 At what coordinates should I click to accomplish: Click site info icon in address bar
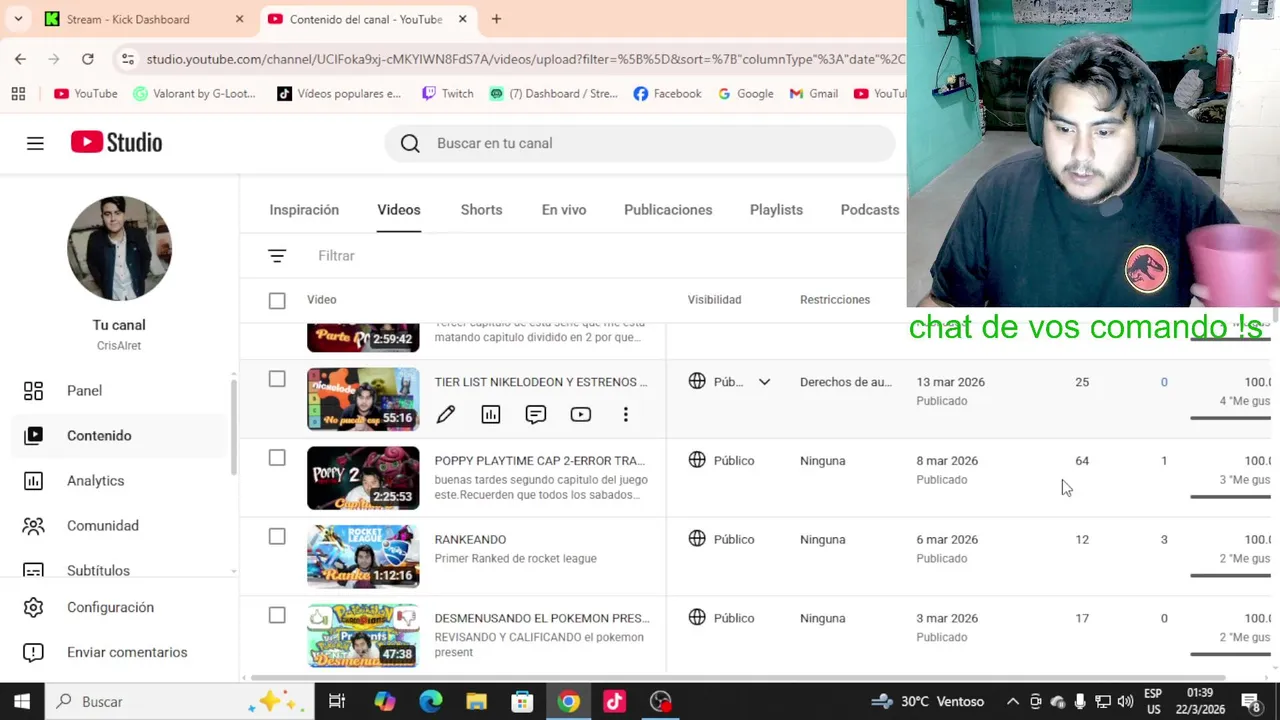pyautogui.click(x=127, y=59)
